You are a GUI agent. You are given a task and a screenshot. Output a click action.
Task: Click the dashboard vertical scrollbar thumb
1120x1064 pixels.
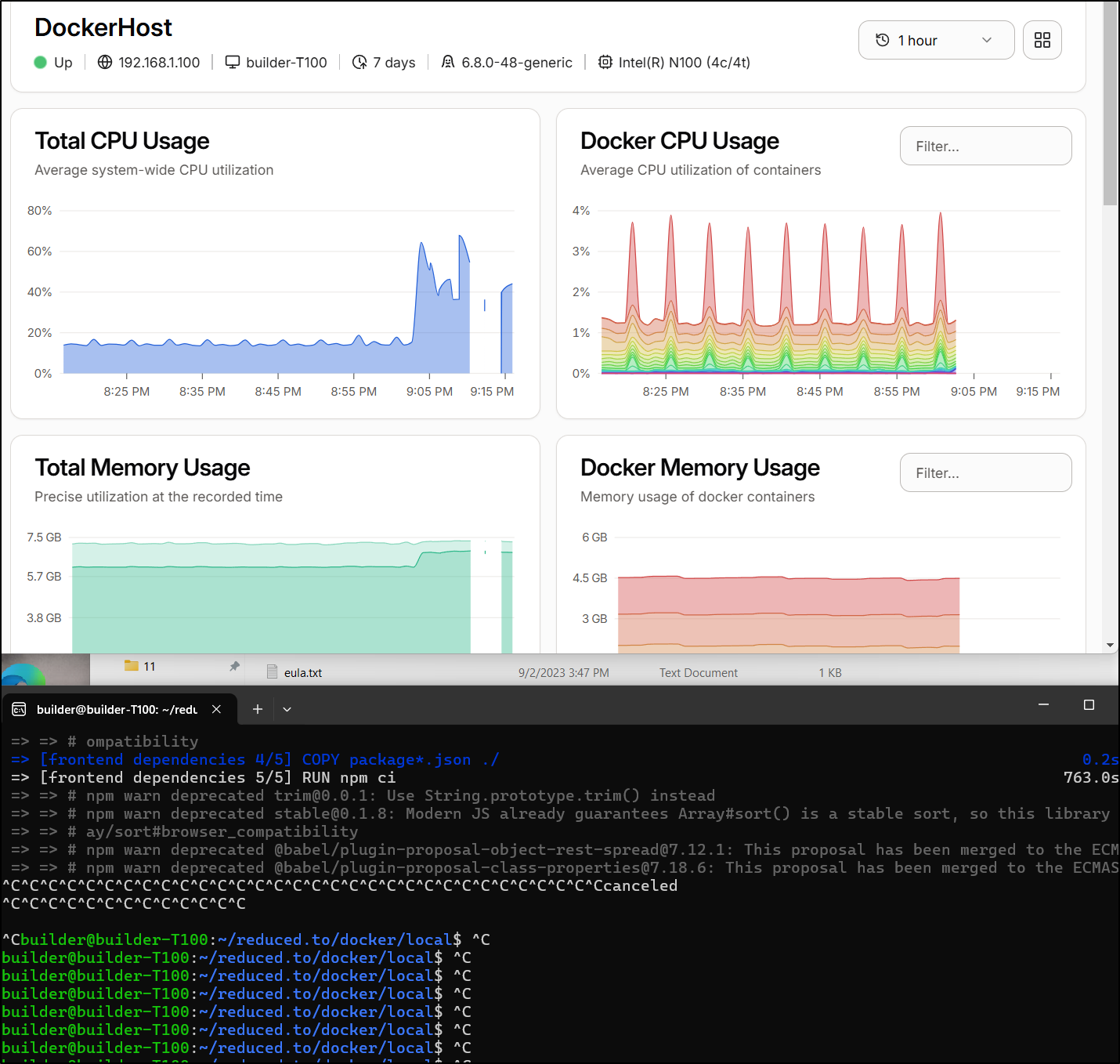[x=1111, y=102]
